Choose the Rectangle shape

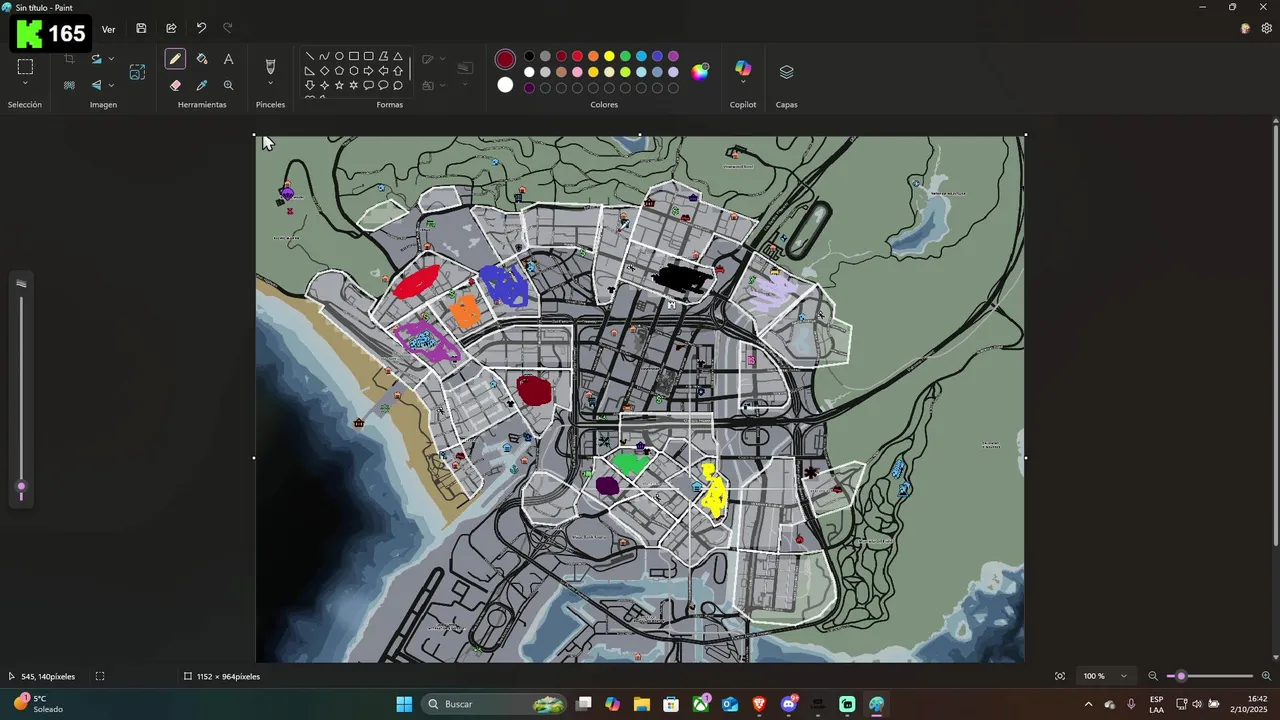coord(354,56)
